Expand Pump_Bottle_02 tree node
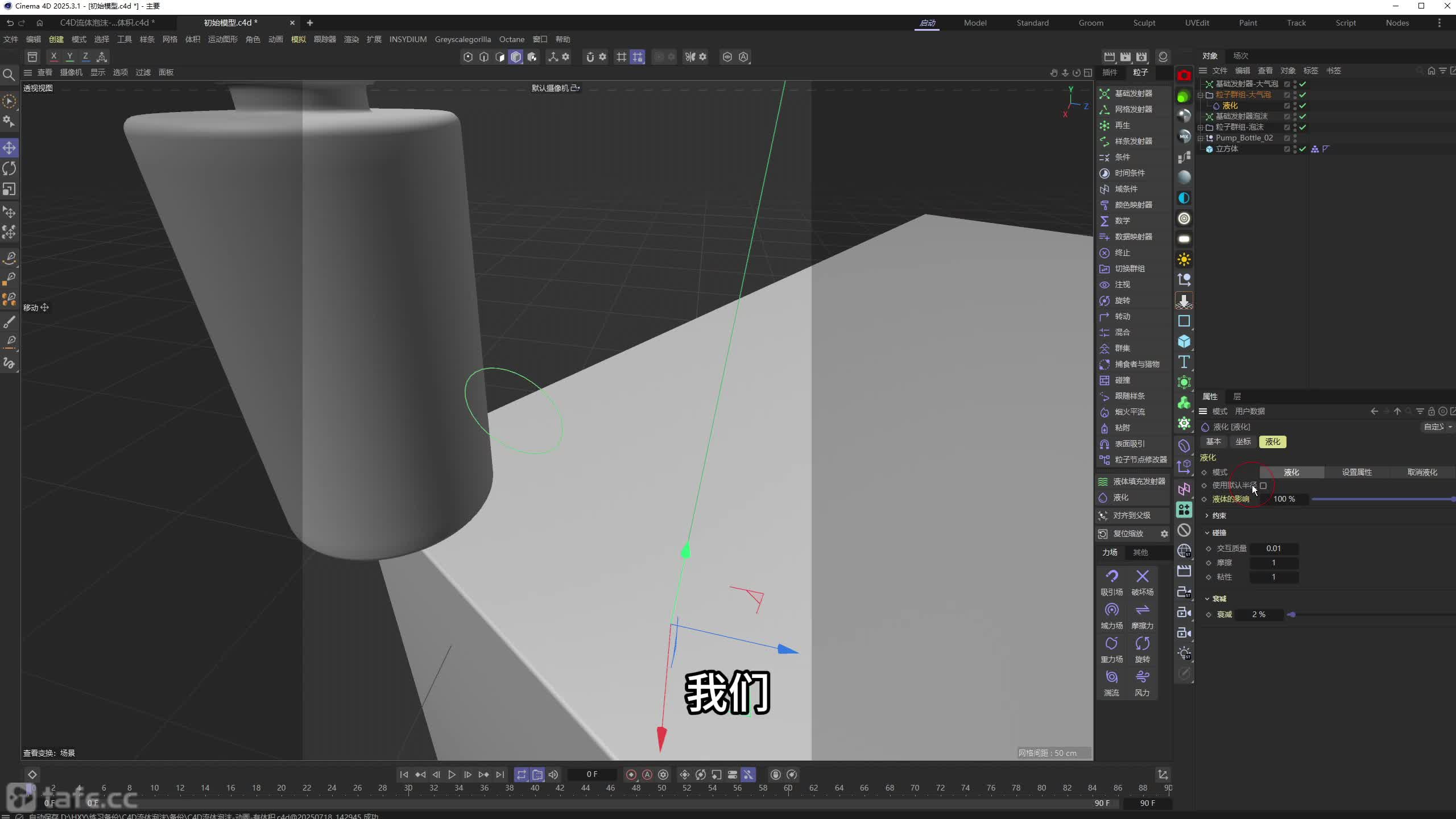This screenshot has width=1456, height=819. (x=1201, y=138)
